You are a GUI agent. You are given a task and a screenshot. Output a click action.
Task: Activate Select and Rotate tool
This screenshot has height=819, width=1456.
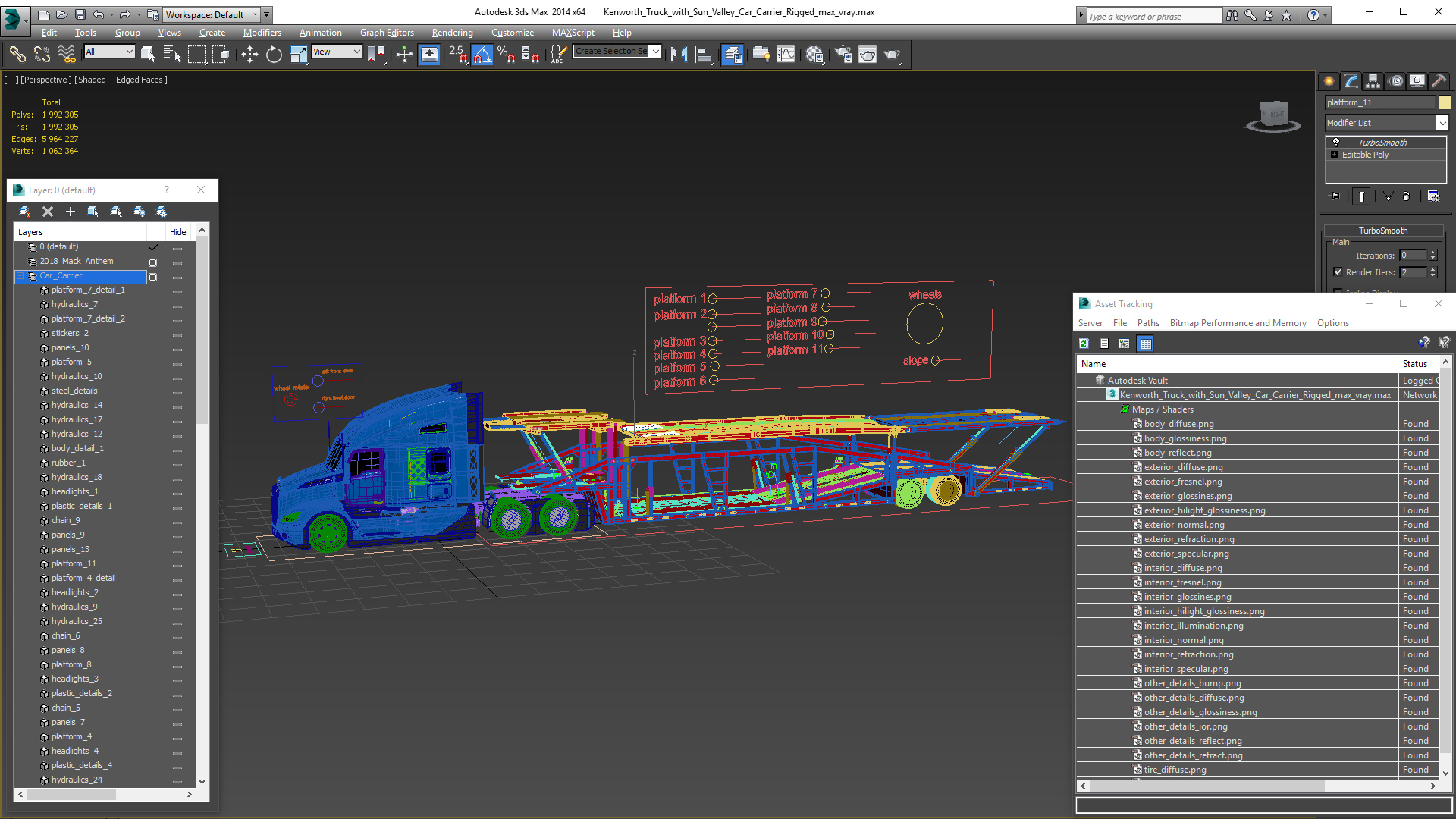274,54
